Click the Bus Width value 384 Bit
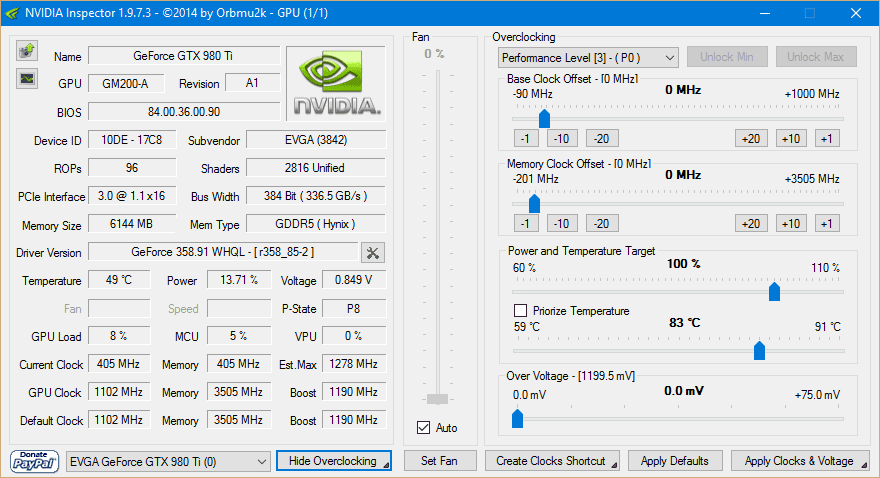This screenshot has width=880, height=478. (x=316, y=196)
